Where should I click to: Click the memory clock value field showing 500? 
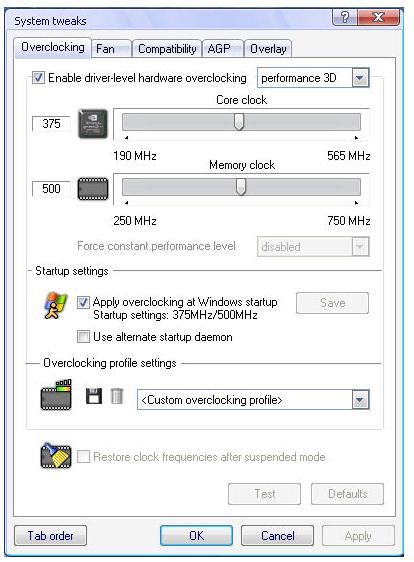pyautogui.click(x=51, y=189)
